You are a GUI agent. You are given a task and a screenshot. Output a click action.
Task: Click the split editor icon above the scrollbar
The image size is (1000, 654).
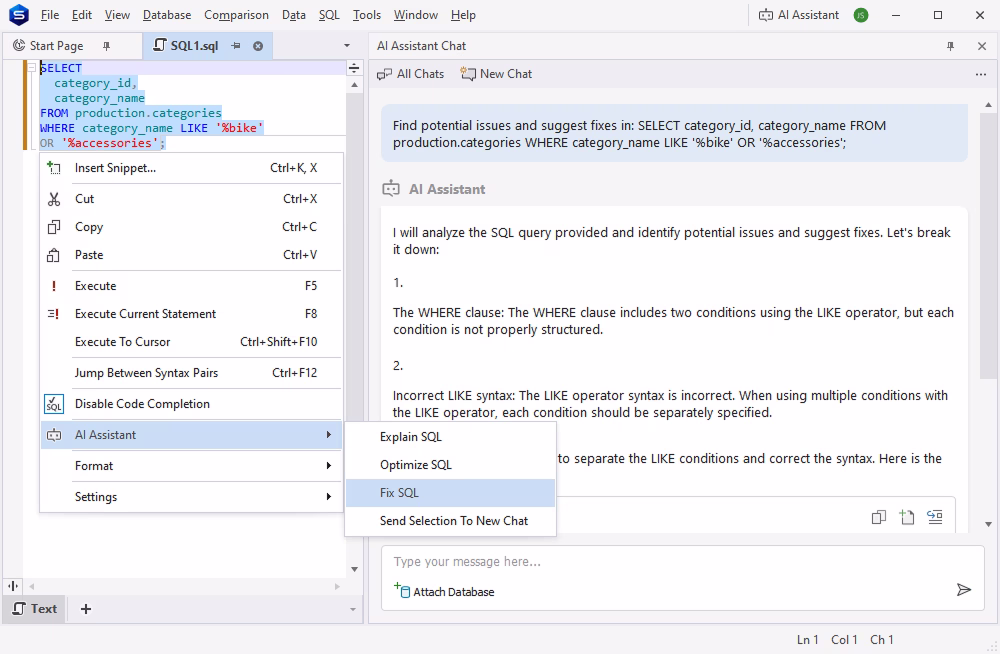(x=354, y=68)
